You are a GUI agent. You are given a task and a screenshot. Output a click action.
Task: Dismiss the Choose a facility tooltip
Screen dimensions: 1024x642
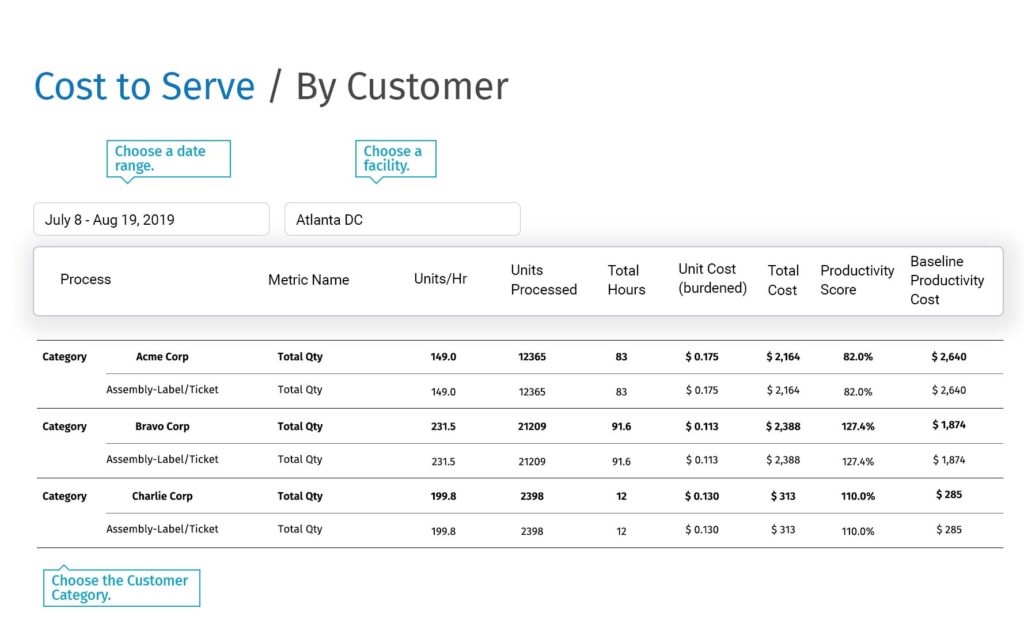(x=395, y=158)
